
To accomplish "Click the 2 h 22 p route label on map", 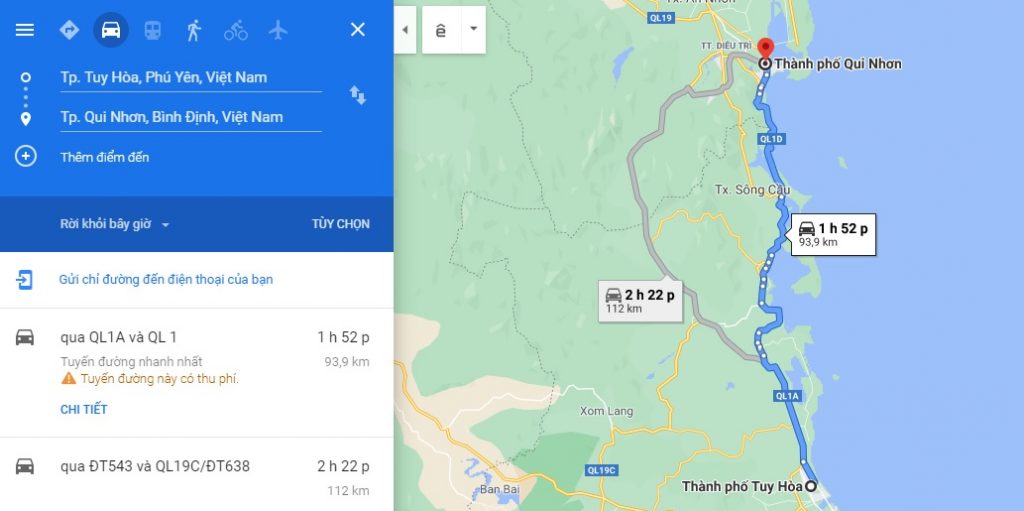I will click(641, 301).
